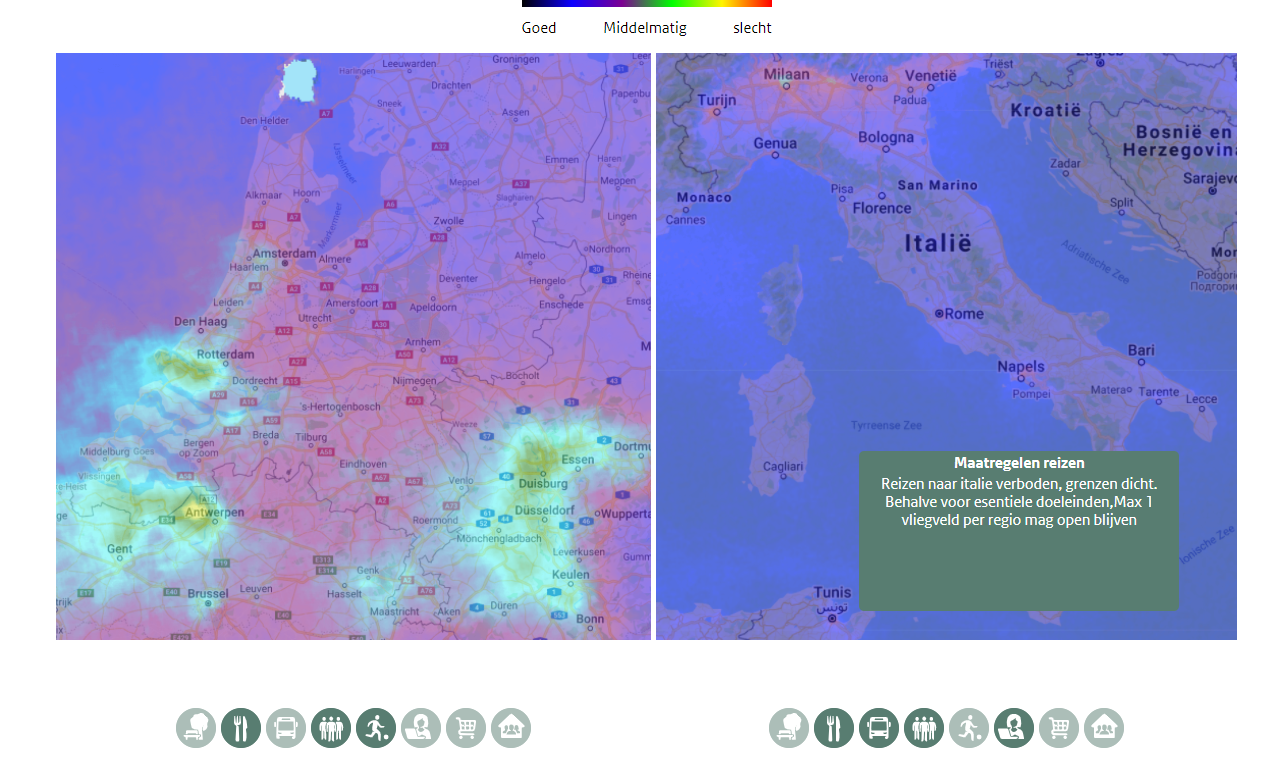Select bus transport icon under Netherlands map
This screenshot has width=1271, height=770.
(x=286, y=728)
